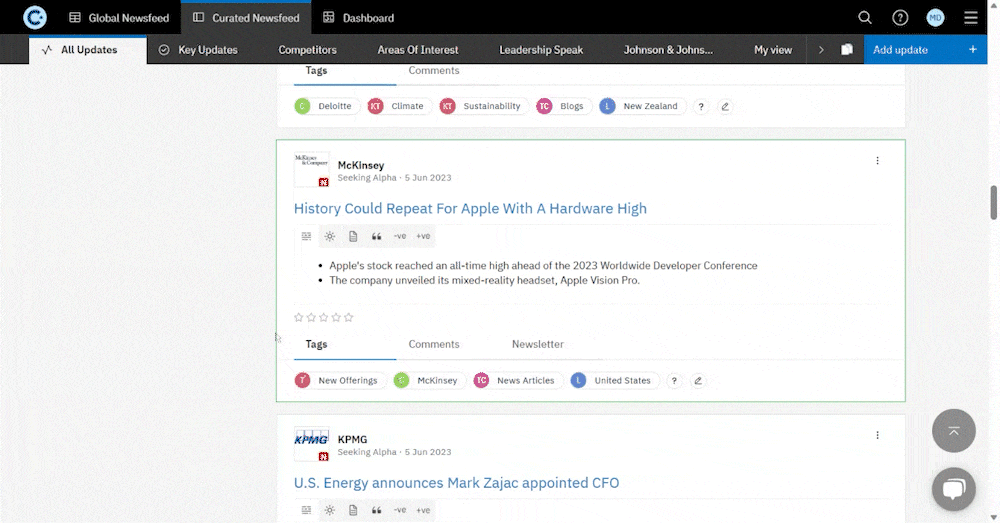Mark Apple article sentiment as -ve
The height and width of the screenshot is (523, 1000).
400,236
